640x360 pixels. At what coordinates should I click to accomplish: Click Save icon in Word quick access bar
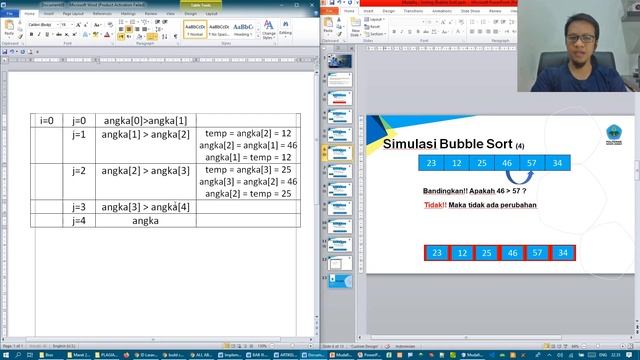click(x=4, y=52)
